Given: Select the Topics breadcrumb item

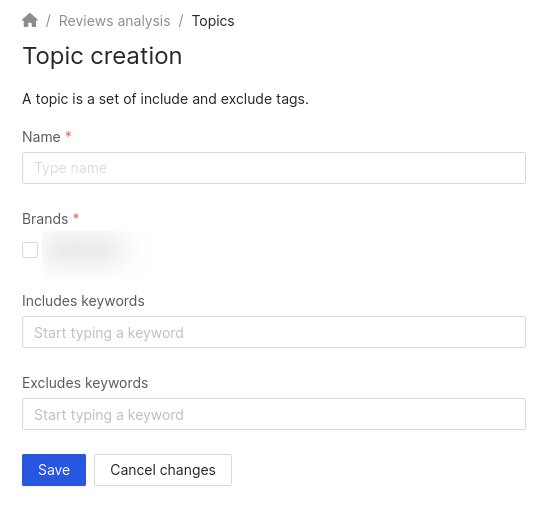Looking at the screenshot, I should coord(213,21).
